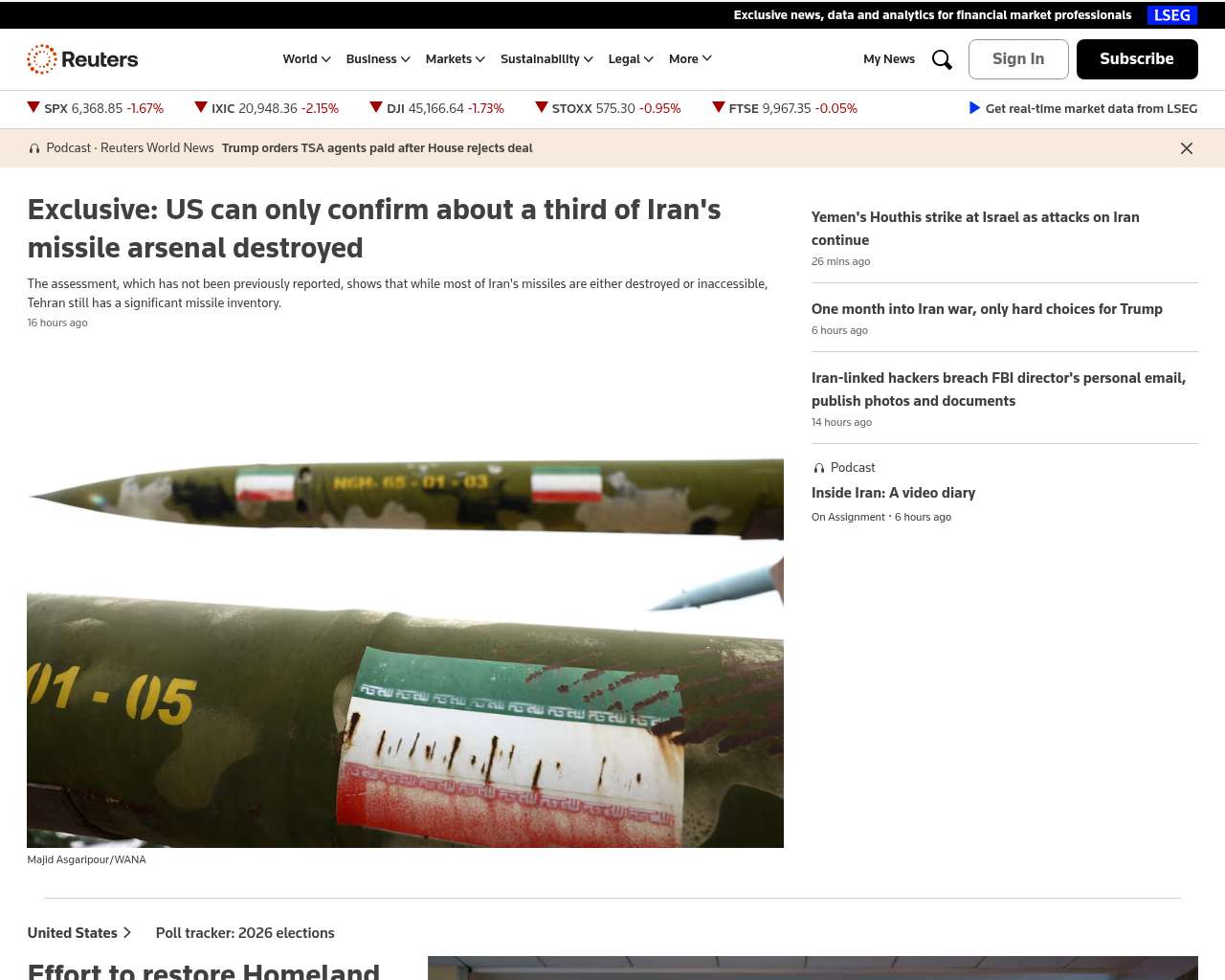Click the SPX red down-arrow ticker
The height and width of the screenshot is (980, 1225).
coord(33,108)
